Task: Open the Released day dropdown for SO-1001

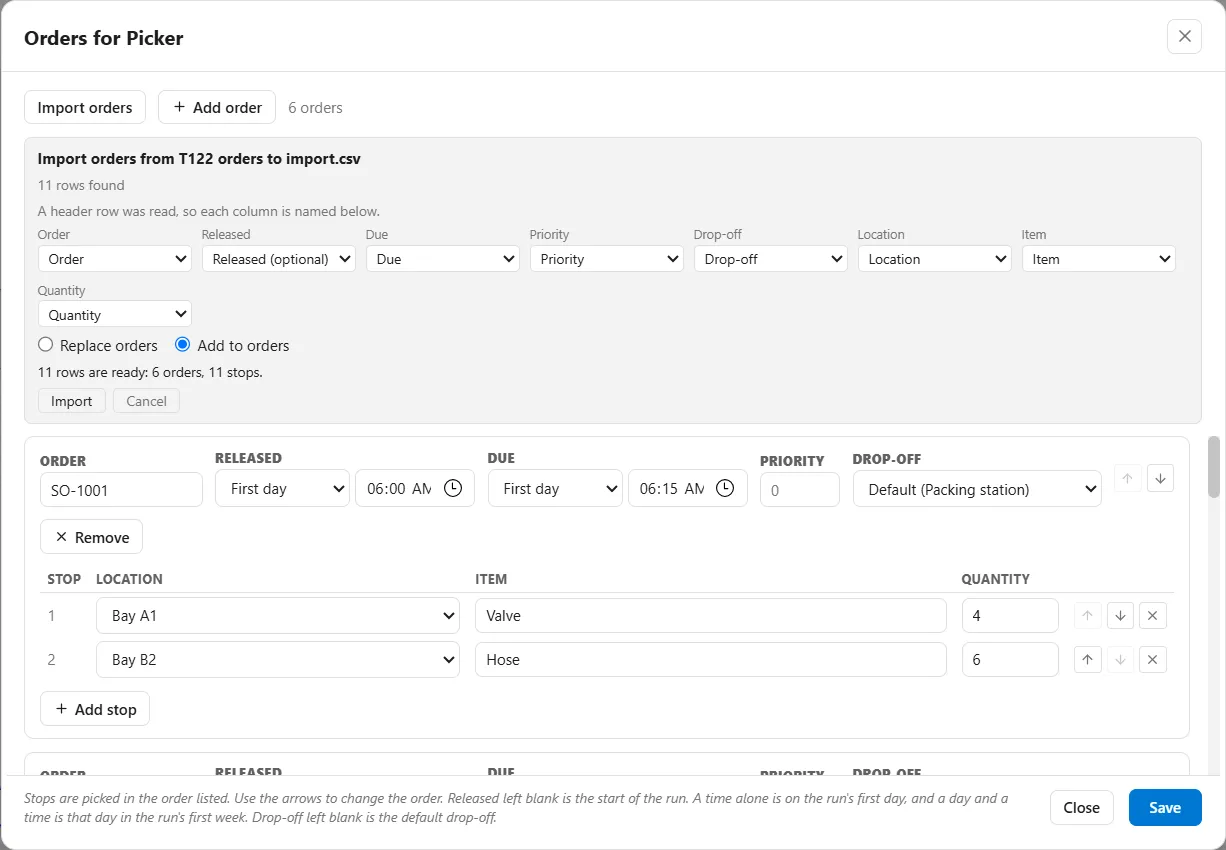Action: click(x=282, y=489)
